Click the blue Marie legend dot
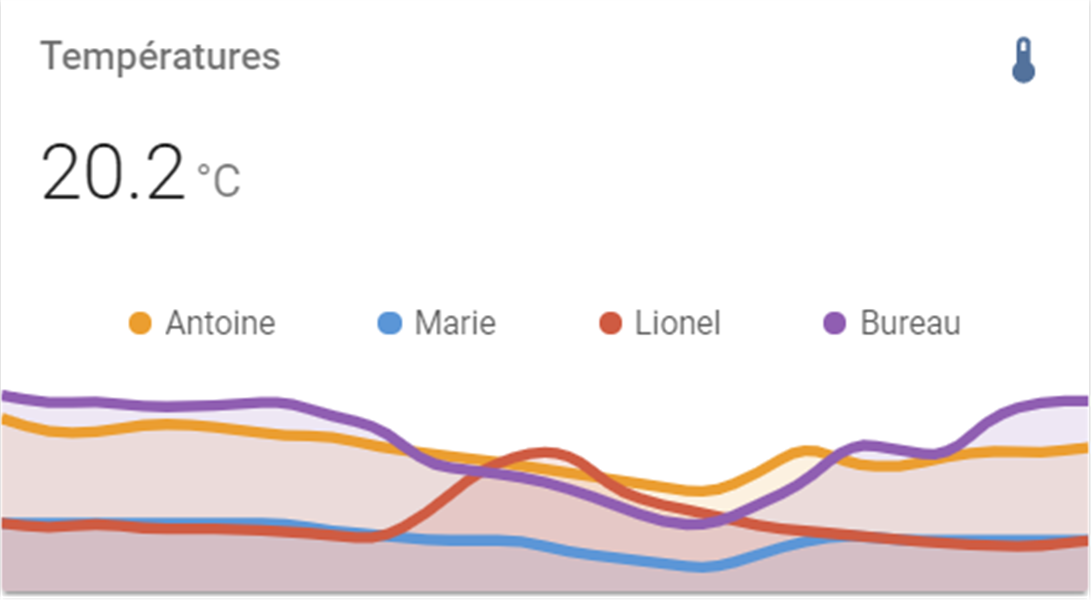This screenshot has width=1091, height=600. pos(389,323)
